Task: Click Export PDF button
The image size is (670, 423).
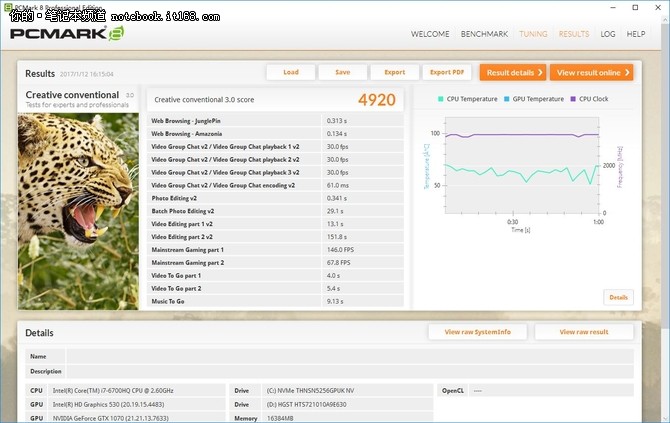Action: point(447,72)
